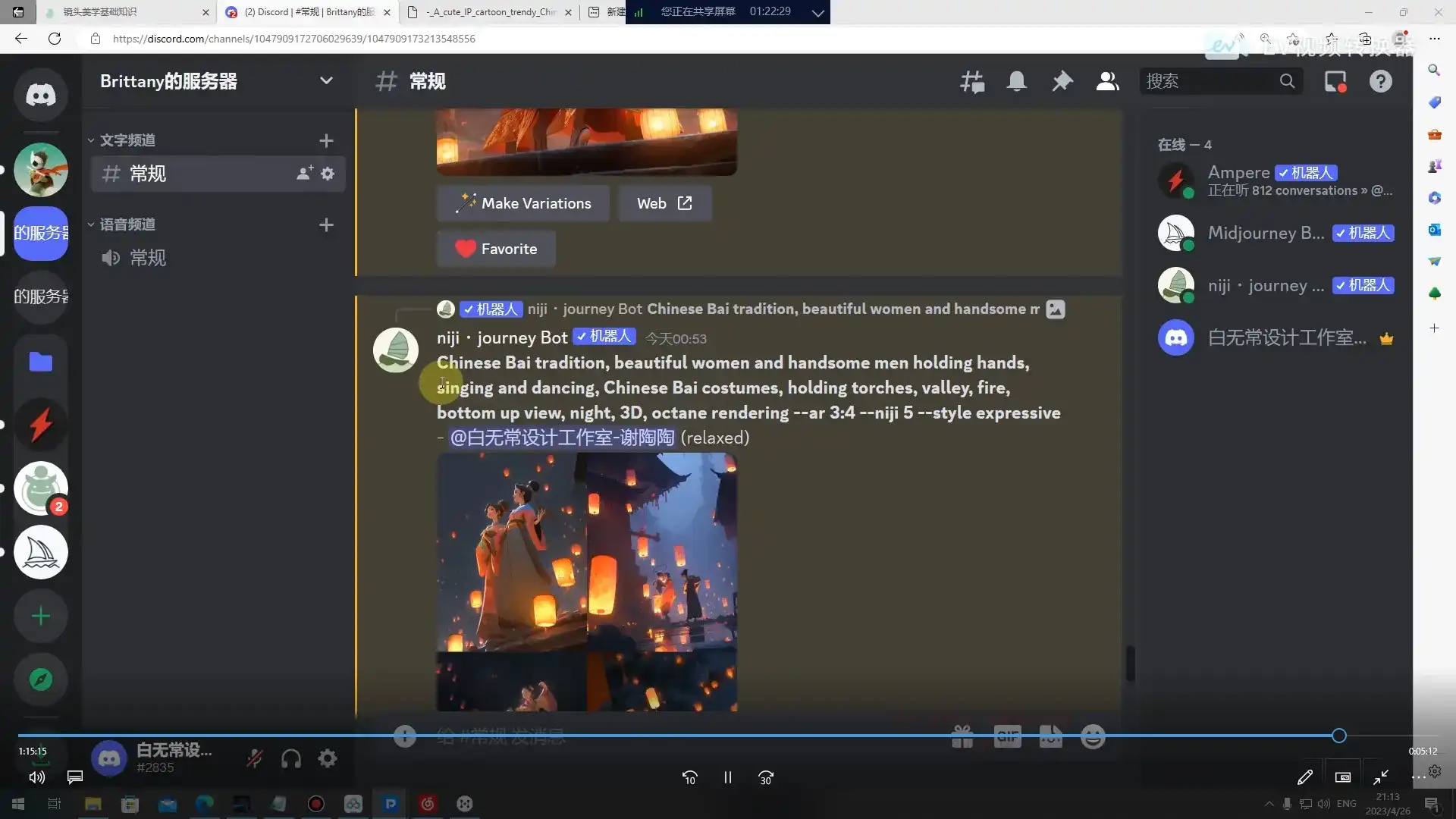
Task: Click the Favorite heart button
Action: tap(497, 249)
